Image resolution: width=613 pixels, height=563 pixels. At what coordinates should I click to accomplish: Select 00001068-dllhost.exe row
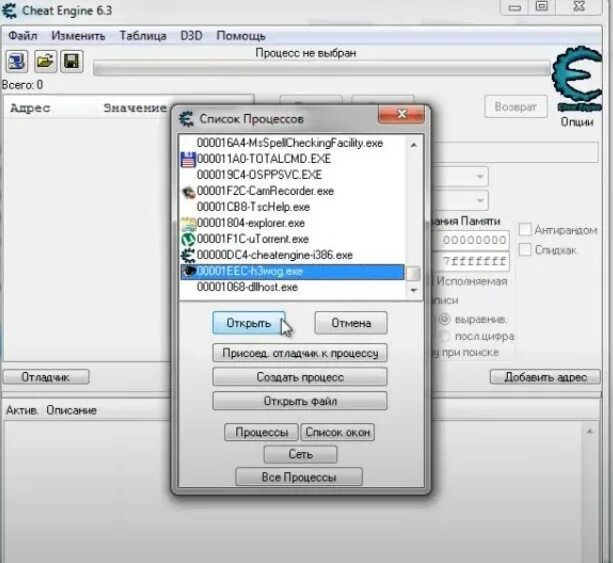(293, 287)
